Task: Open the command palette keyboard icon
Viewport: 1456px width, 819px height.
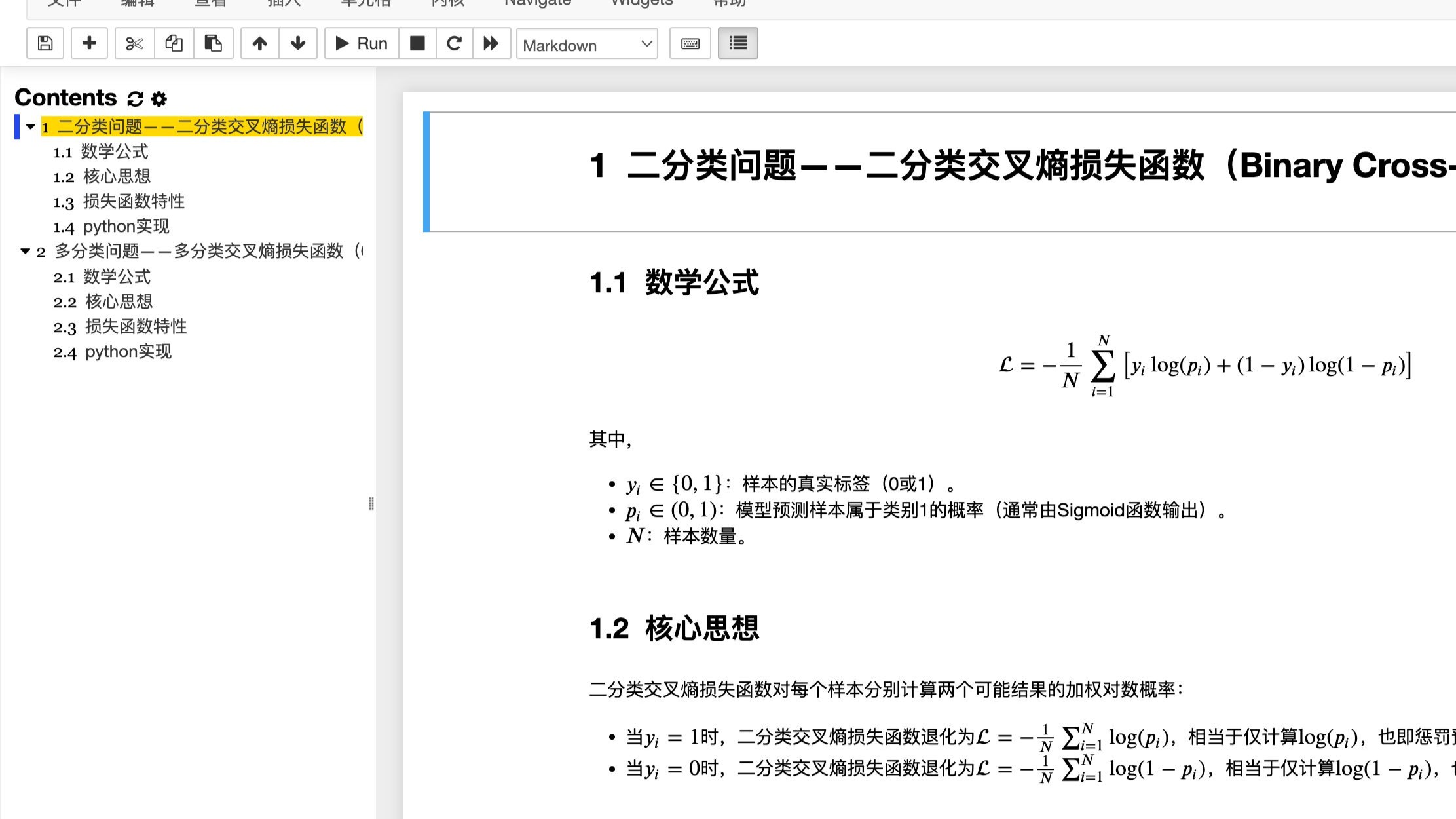Action: coord(689,43)
